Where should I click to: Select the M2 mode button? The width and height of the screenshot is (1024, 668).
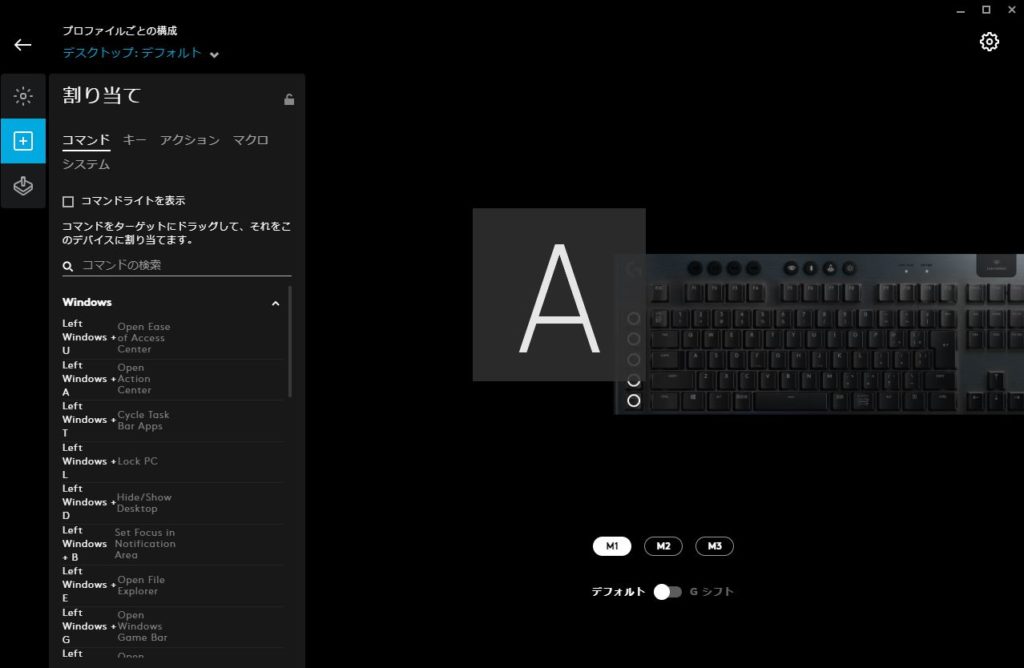click(663, 546)
